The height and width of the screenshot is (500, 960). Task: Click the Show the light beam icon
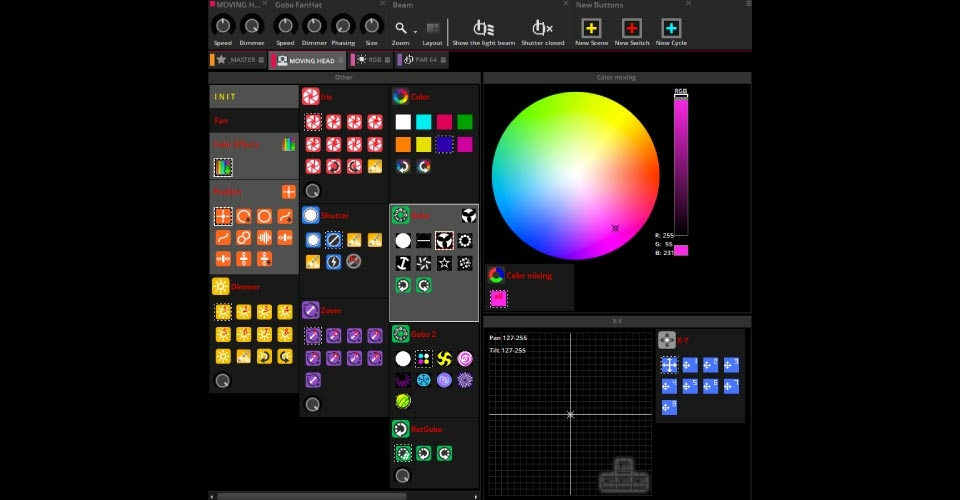click(484, 27)
